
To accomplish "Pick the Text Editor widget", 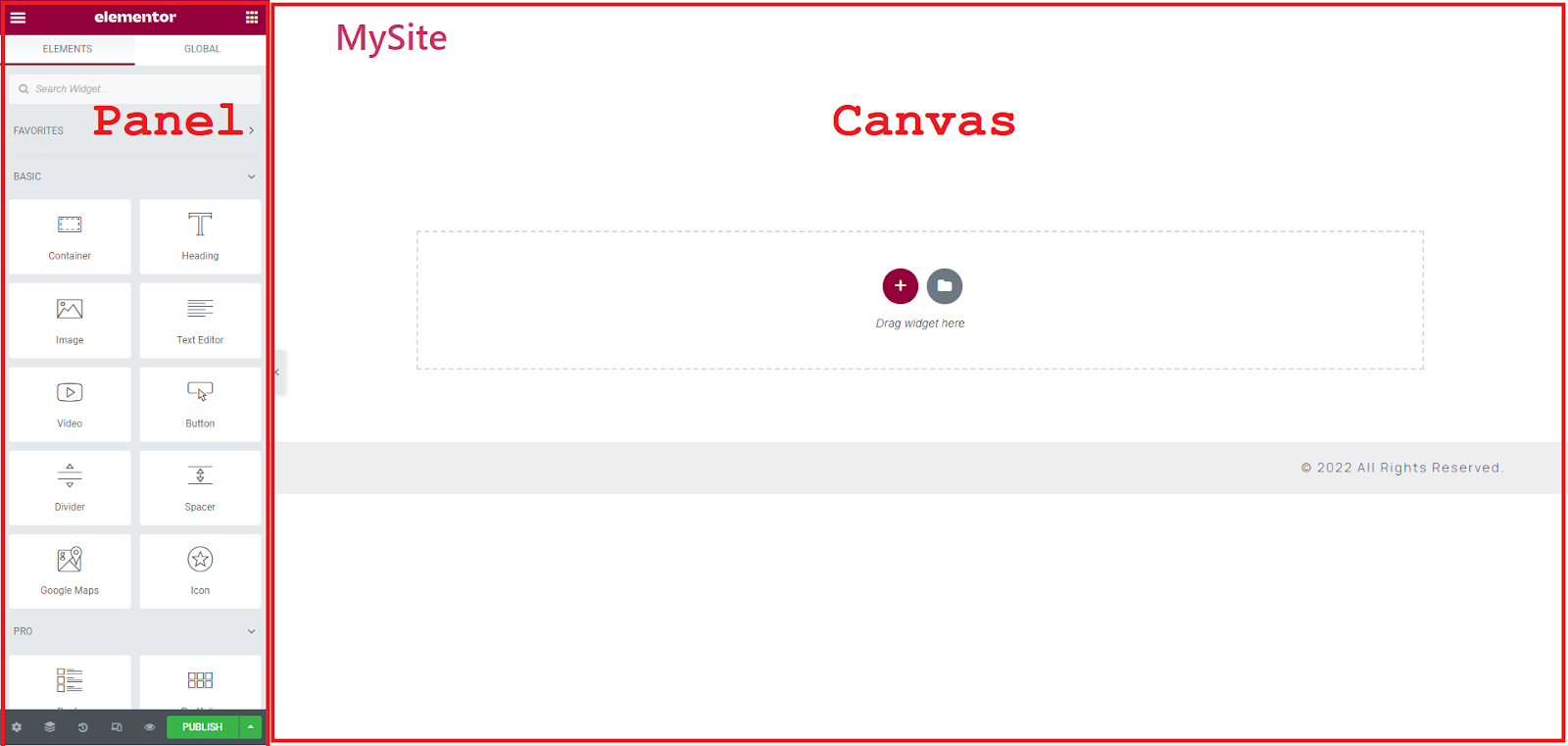I will pyautogui.click(x=200, y=321).
